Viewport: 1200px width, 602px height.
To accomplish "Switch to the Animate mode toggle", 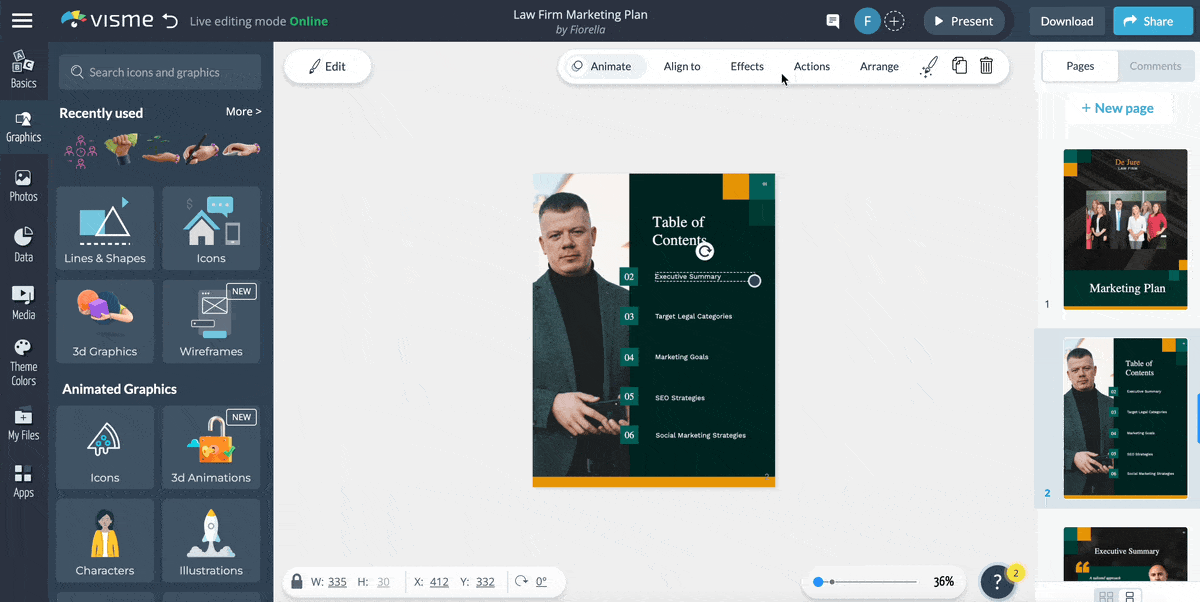I will [603, 66].
